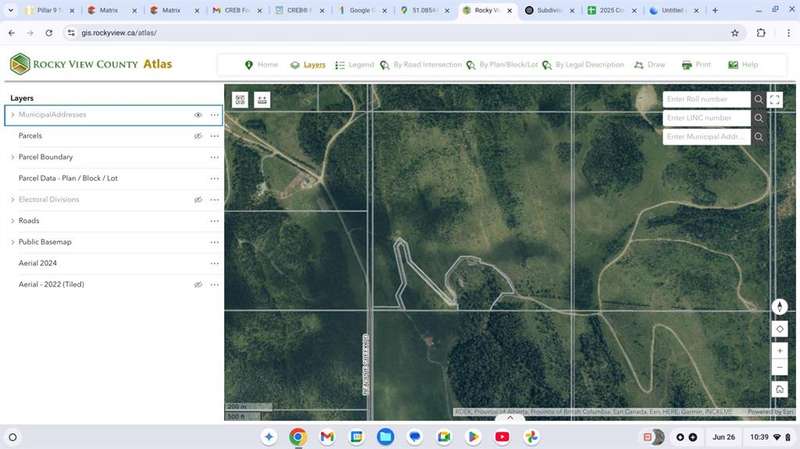Screen dimensions: 800x449
Task: Expand the Parcel Boundary layer group
Action: 13,157
